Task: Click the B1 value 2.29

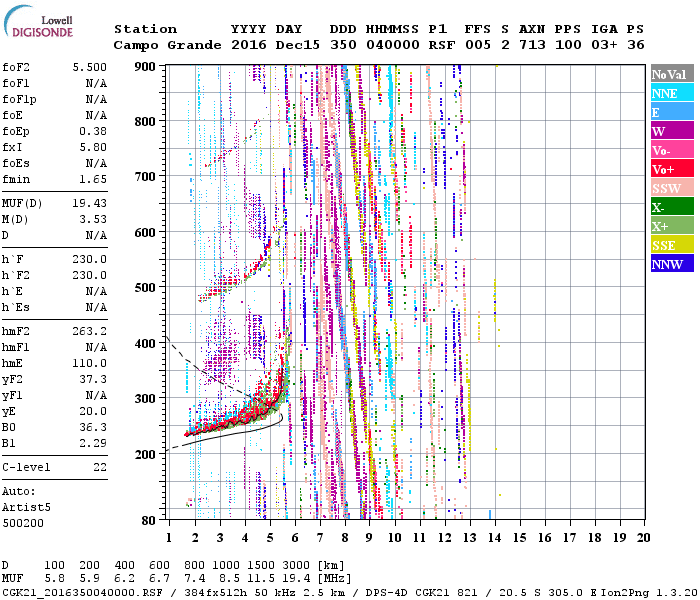Action: point(93,443)
